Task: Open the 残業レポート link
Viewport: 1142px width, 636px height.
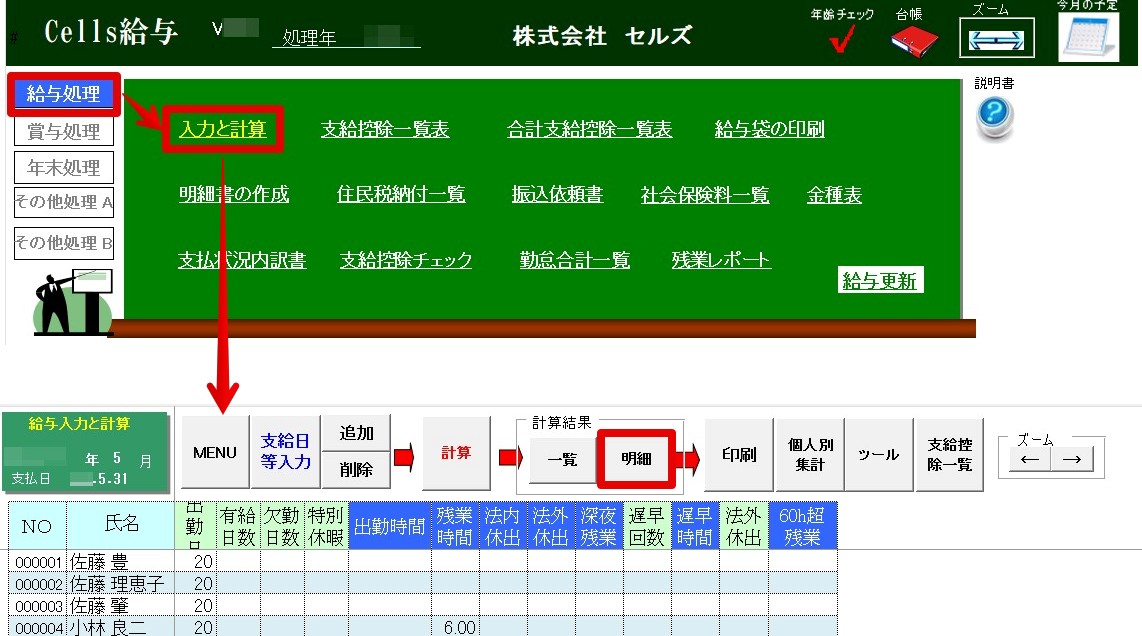Action: click(x=721, y=260)
